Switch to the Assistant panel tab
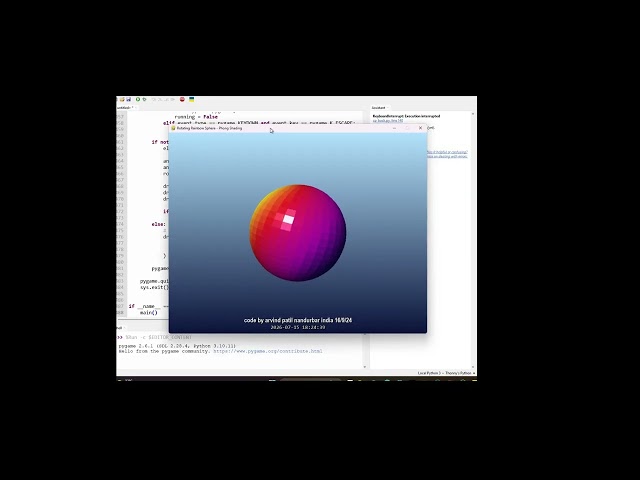The width and height of the screenshot is (640, 480). coord(378,108)
